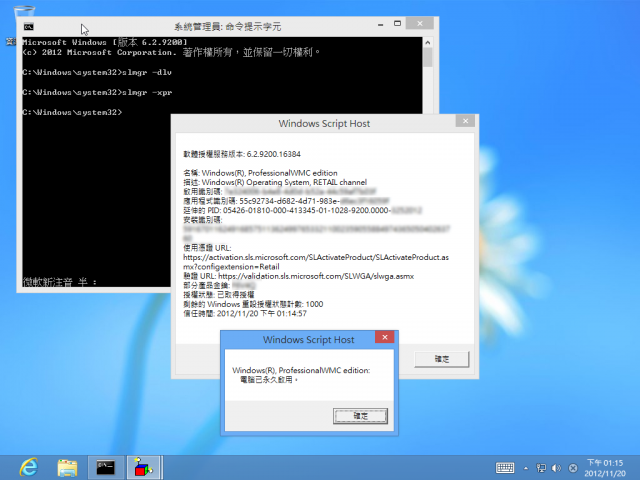The height and width of the screenshot is (480, 640).
Task: Click the 延伸的 PID line
Action: point(302,211)
